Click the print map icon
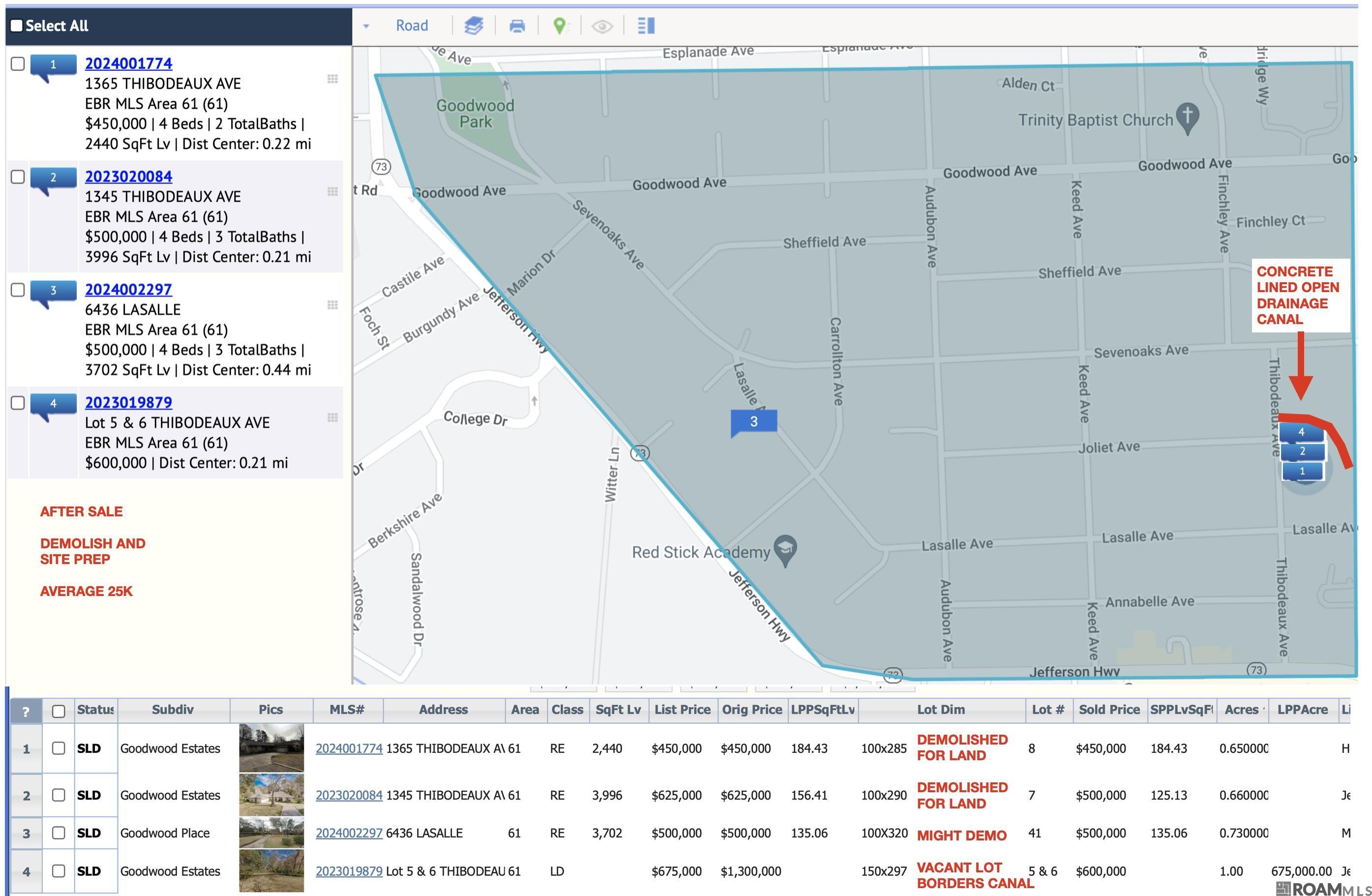Image resolution: width=1372 pixels, height=896 pixels. coord(517,26)
